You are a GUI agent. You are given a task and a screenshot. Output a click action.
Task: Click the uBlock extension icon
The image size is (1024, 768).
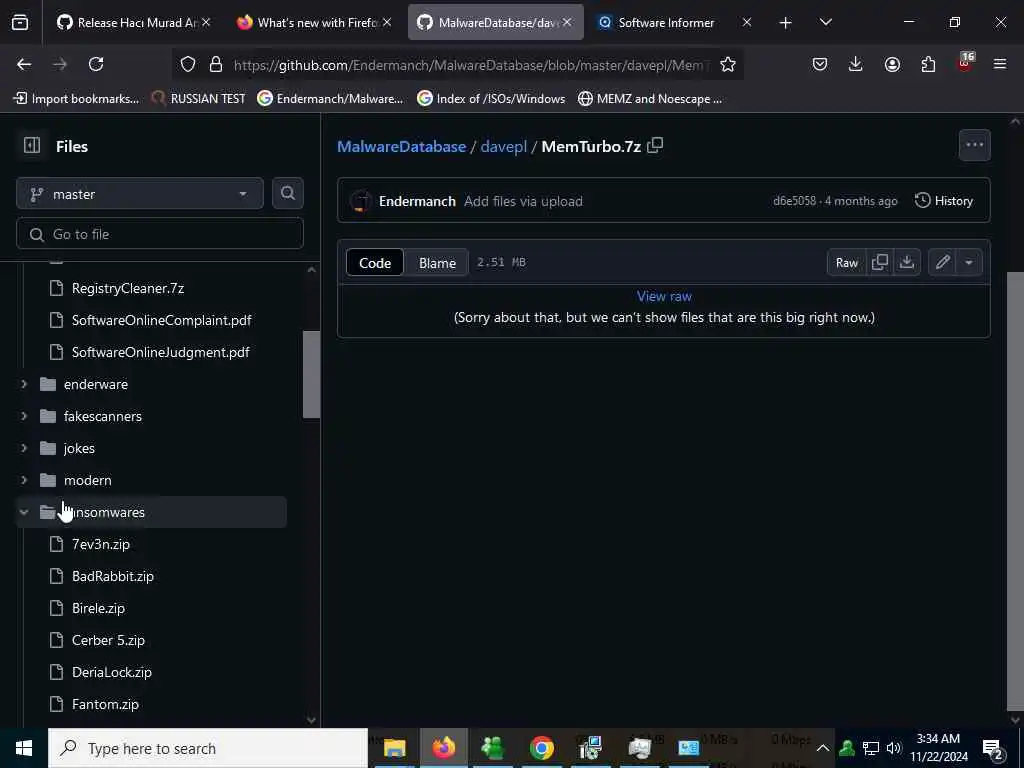tap(965, 63)
